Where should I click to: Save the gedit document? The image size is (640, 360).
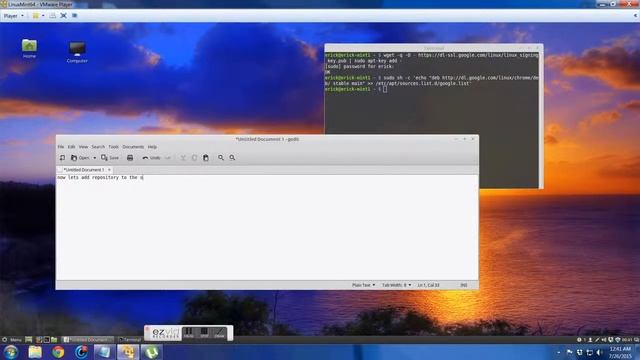(110, 158)
